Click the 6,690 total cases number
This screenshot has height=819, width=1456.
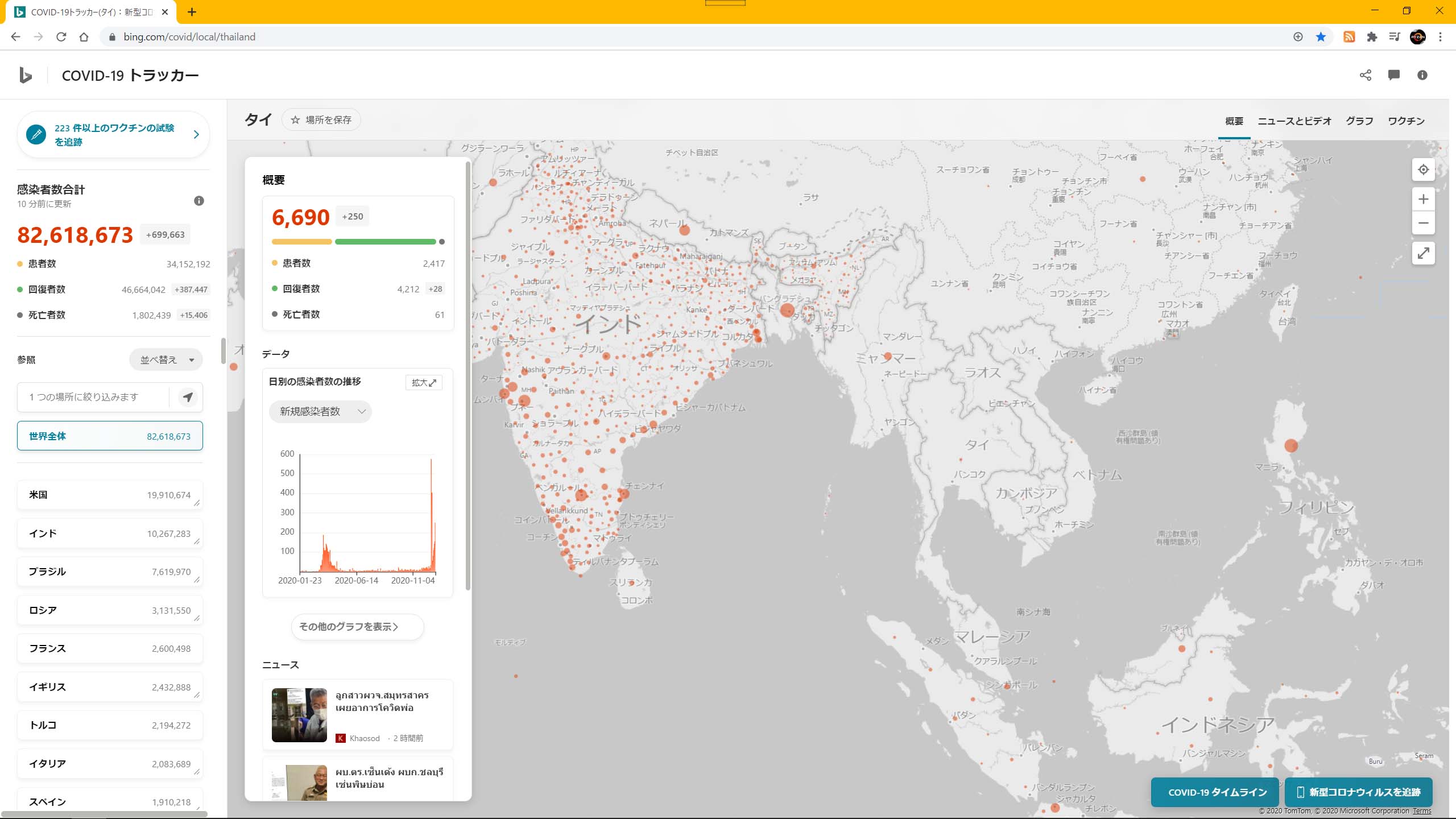(x=300, y=217)
